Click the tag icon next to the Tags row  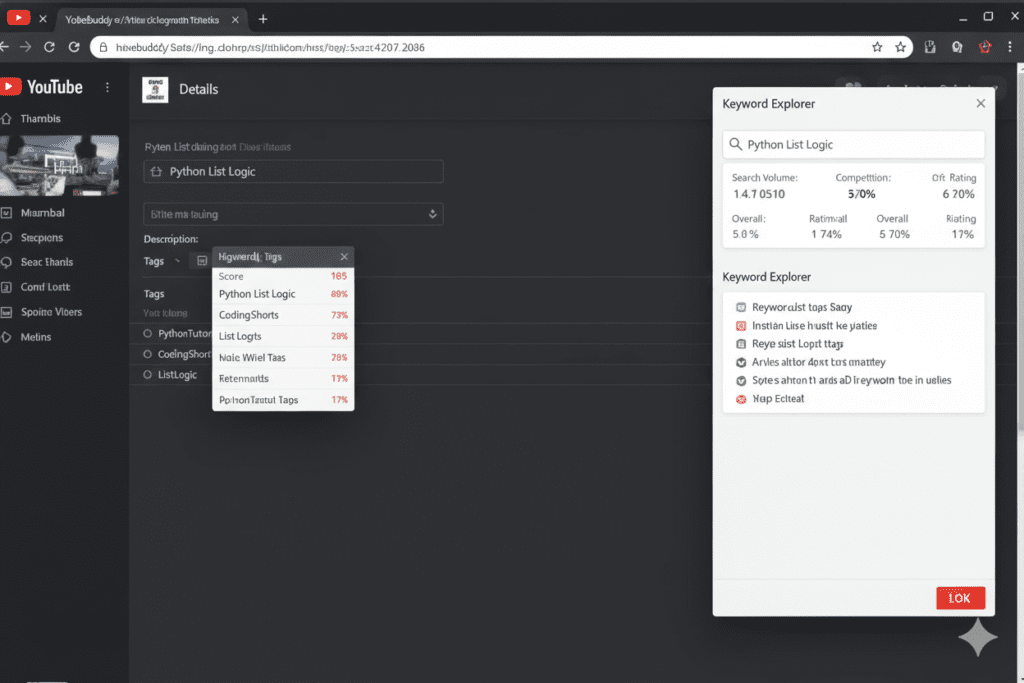pyautogui.click(x=204, y=260)
